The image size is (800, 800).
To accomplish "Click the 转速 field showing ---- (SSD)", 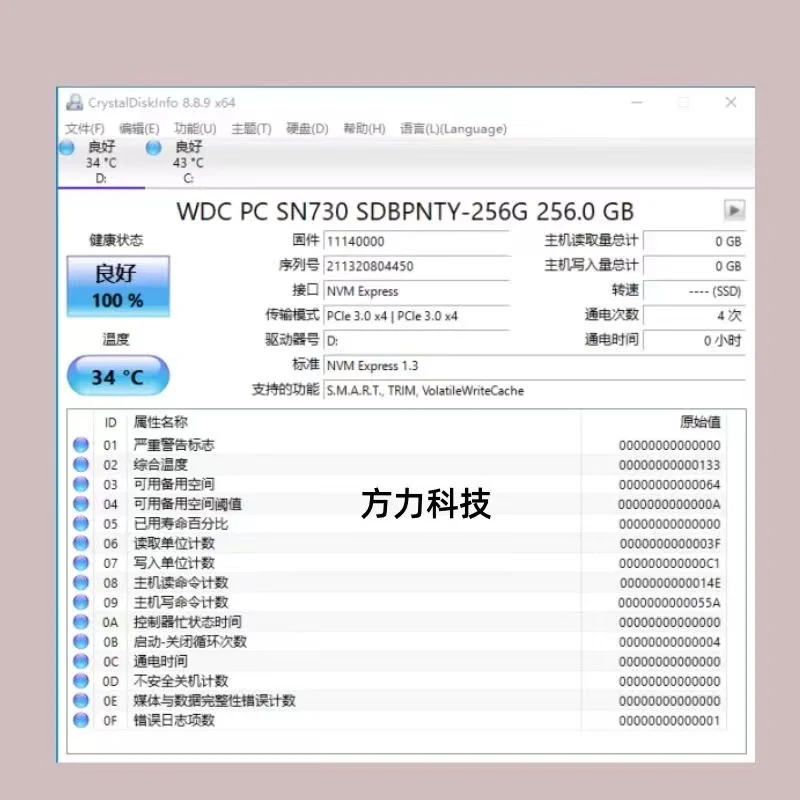I will tap(694, 291).
